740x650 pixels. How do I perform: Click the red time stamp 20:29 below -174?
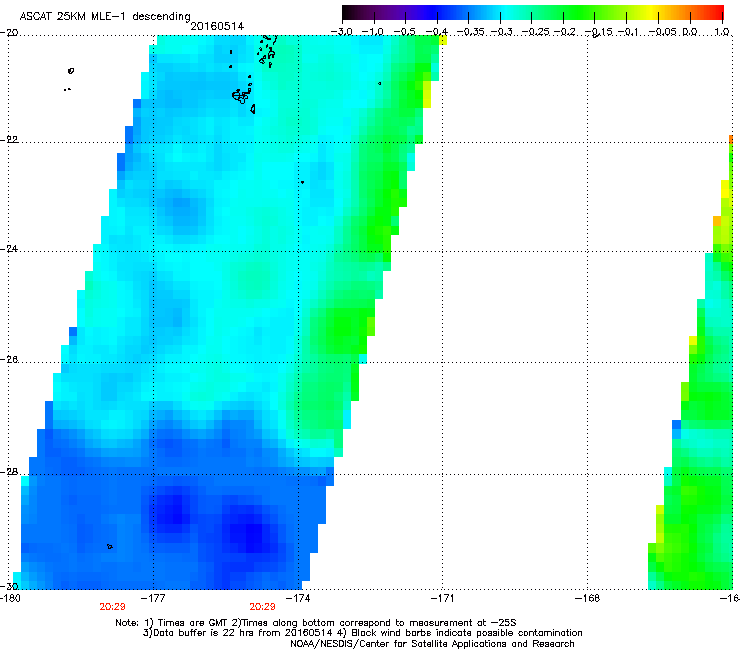262,607
